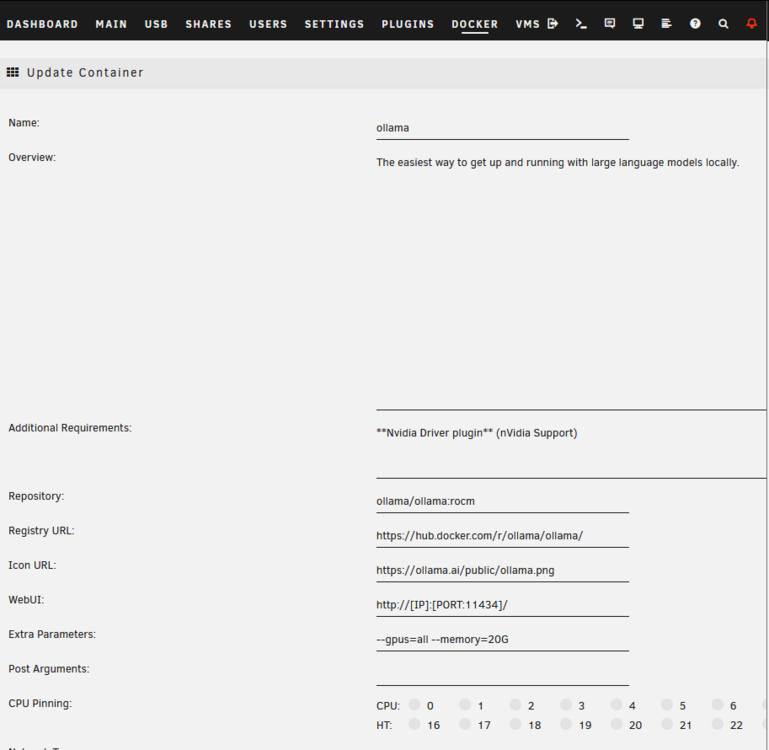
Task: Open Settings in top navigation
Action: (334, 24)
